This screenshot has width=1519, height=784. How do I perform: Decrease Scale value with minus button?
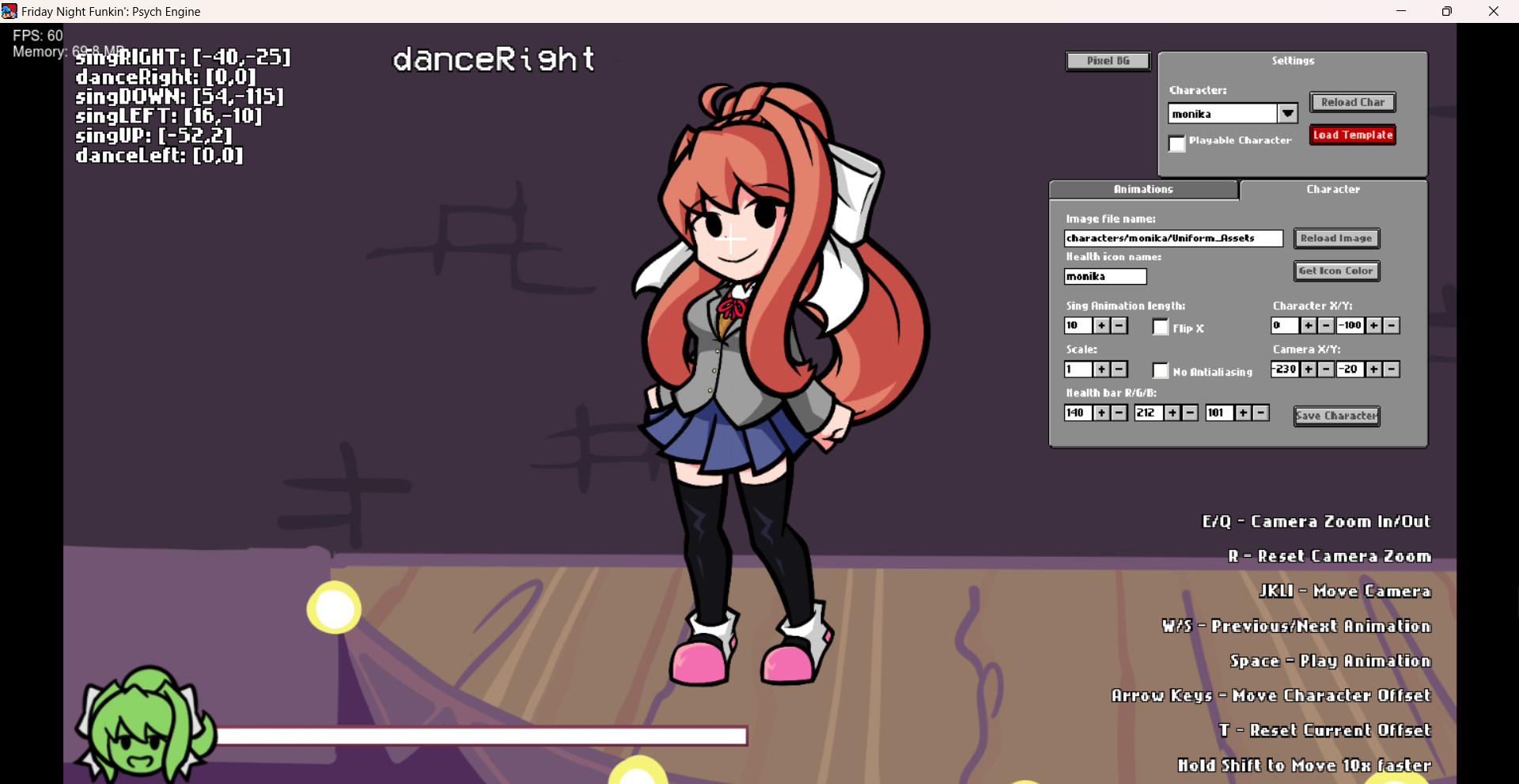(1119, 369)
